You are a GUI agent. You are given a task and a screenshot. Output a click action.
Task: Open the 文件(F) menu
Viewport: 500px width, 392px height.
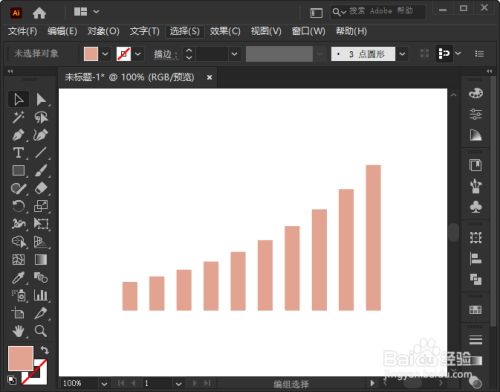23,31
